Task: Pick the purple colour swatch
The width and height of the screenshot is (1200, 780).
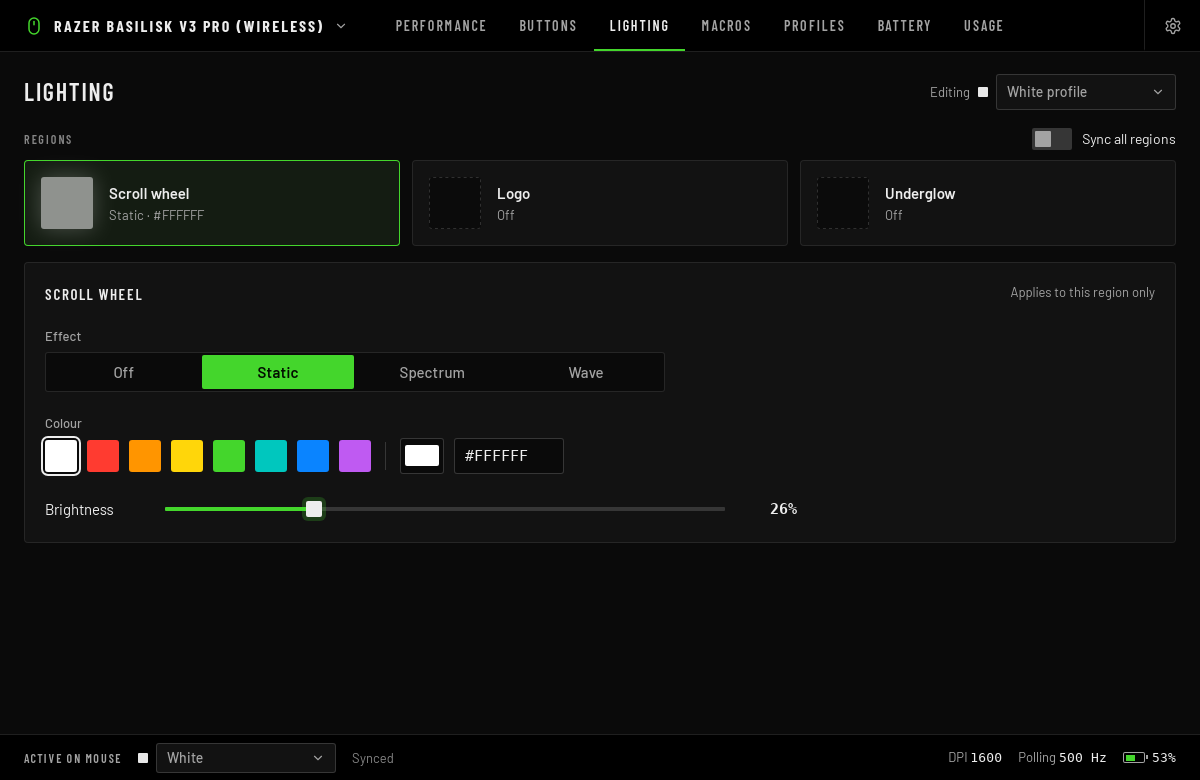Action: (x=355, y=456)
